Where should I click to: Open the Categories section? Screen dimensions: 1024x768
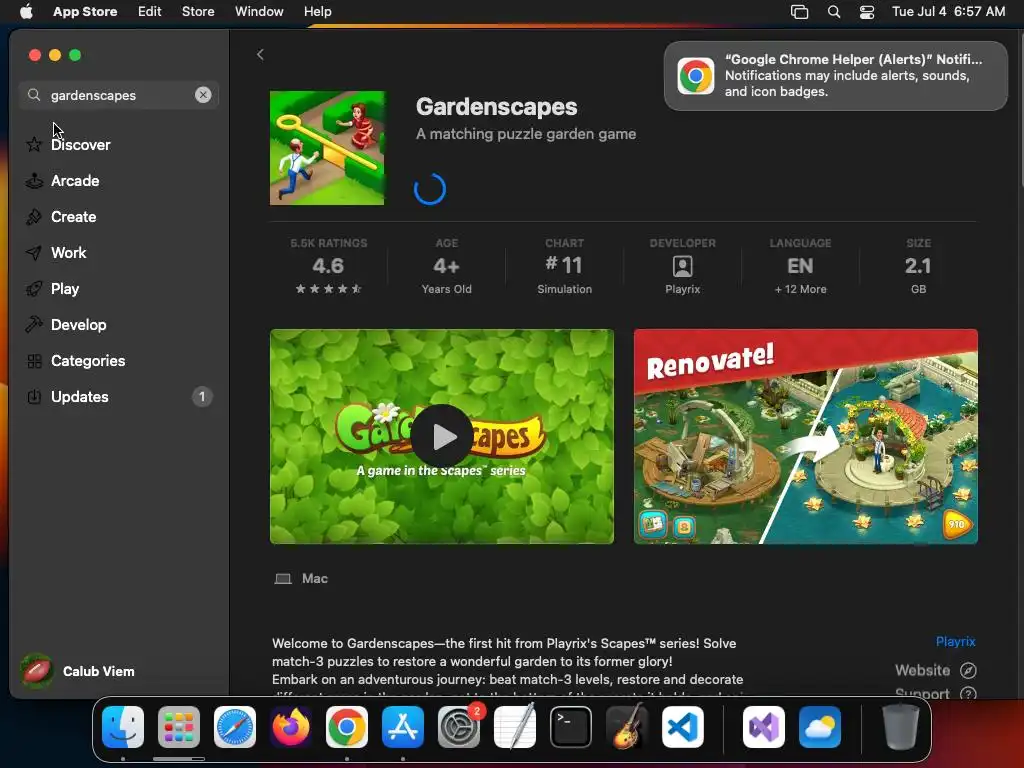(x=118, y=360)
